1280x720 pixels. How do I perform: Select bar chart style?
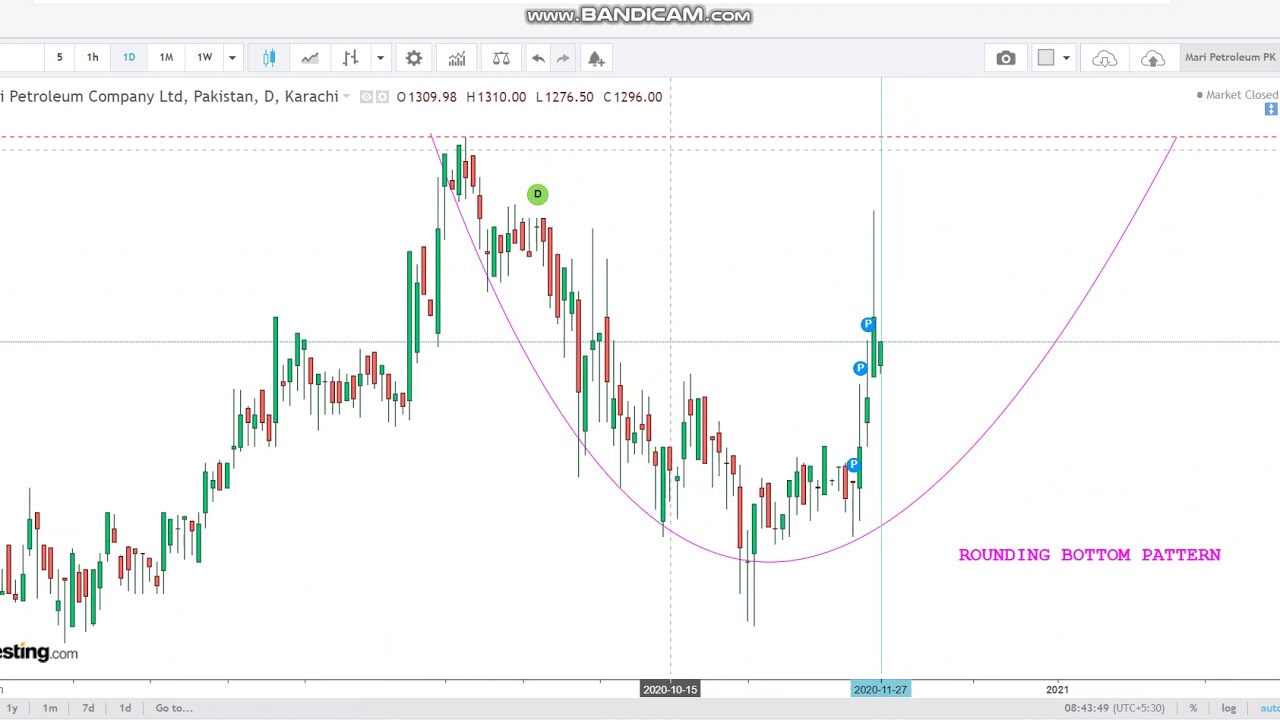coord(350,58)
